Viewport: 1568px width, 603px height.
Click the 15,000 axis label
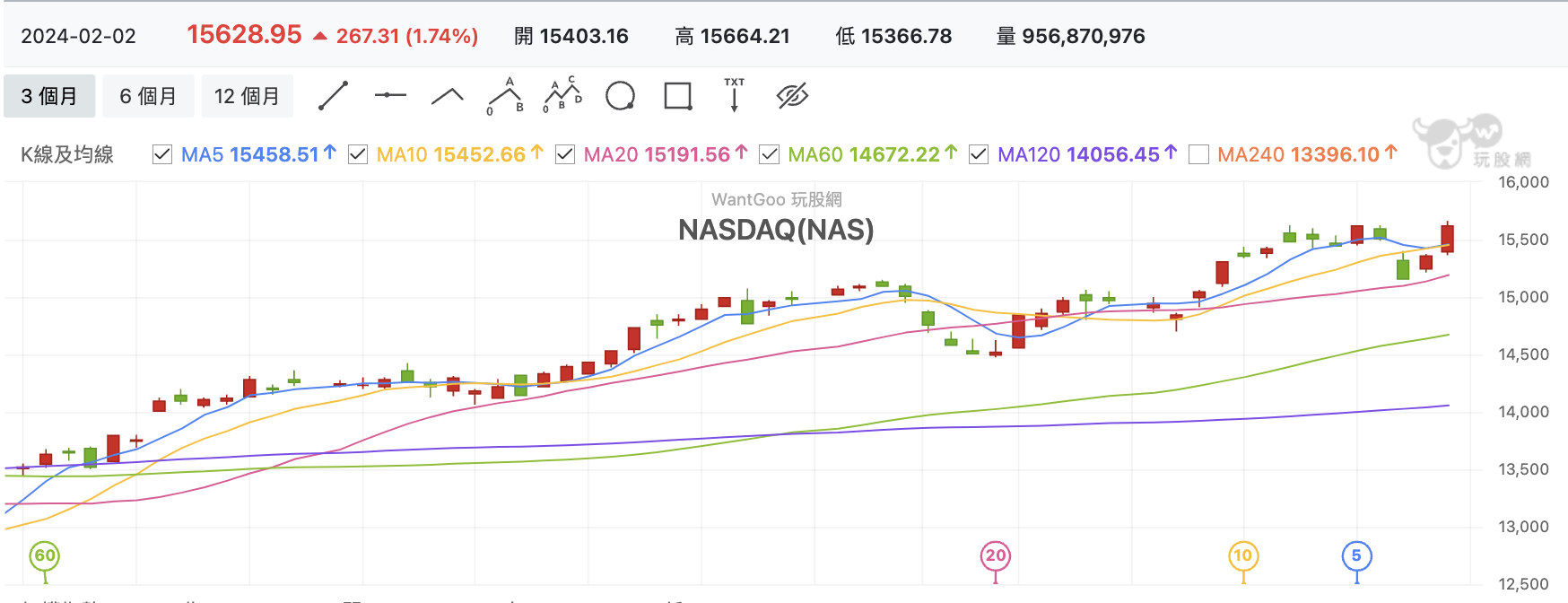click(1523, 297)
